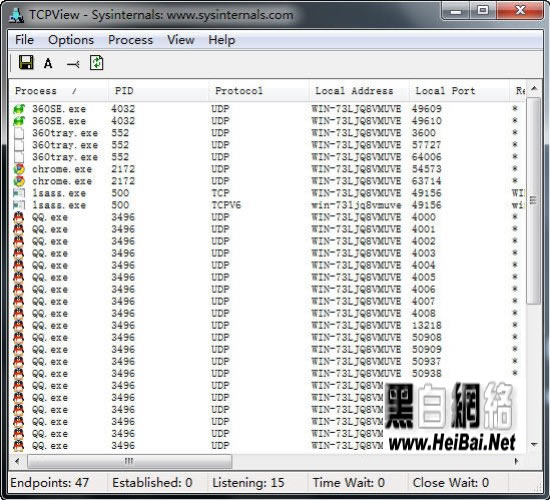Open the View menu
550x500 pixels.
pyautogui.click(x=181, y=40)
